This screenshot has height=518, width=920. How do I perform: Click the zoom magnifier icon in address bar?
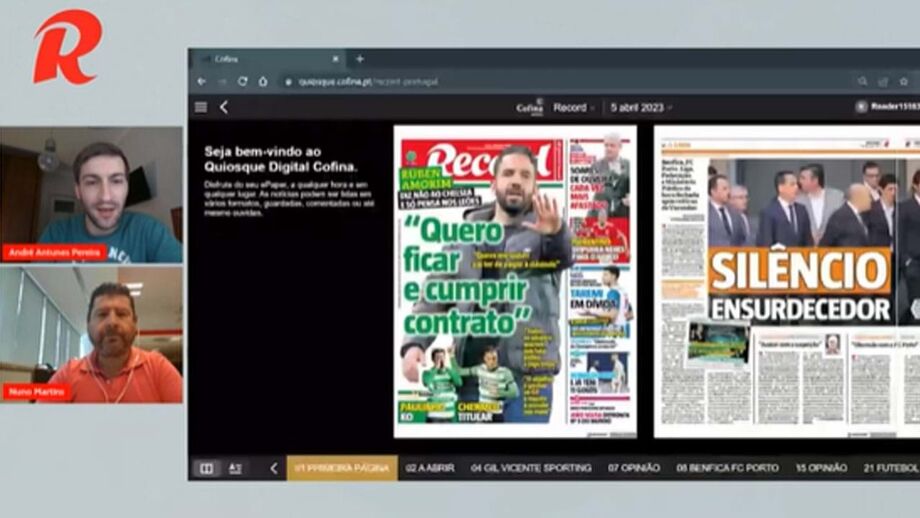pos(862,82)
